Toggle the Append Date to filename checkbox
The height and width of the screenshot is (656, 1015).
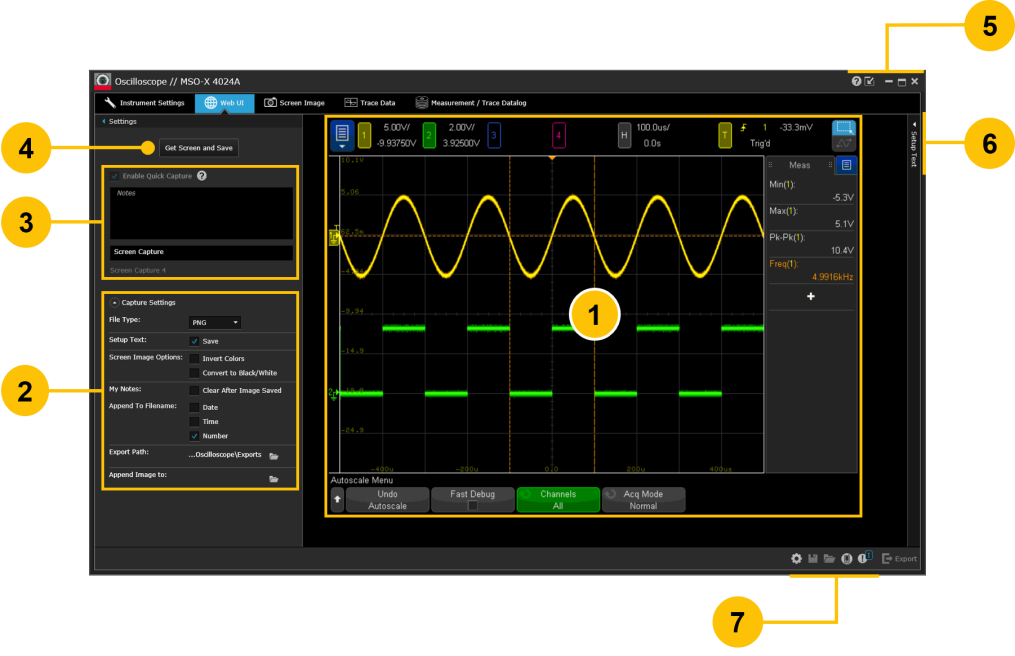click(194, 407)
